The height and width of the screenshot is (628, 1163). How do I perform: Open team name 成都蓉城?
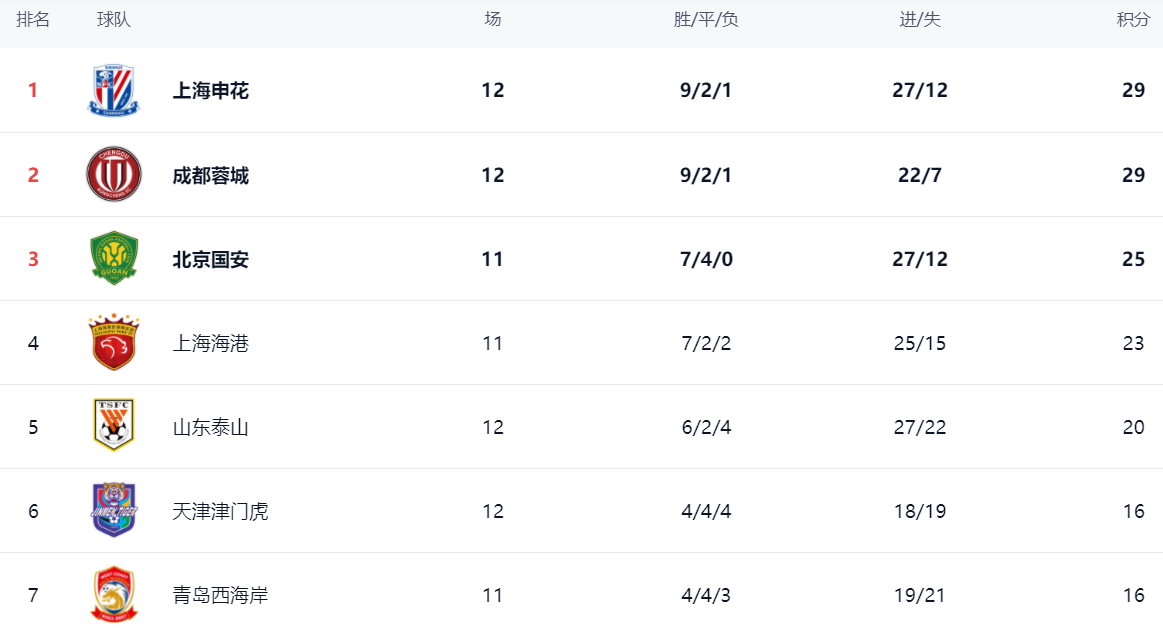coord(211,175)
